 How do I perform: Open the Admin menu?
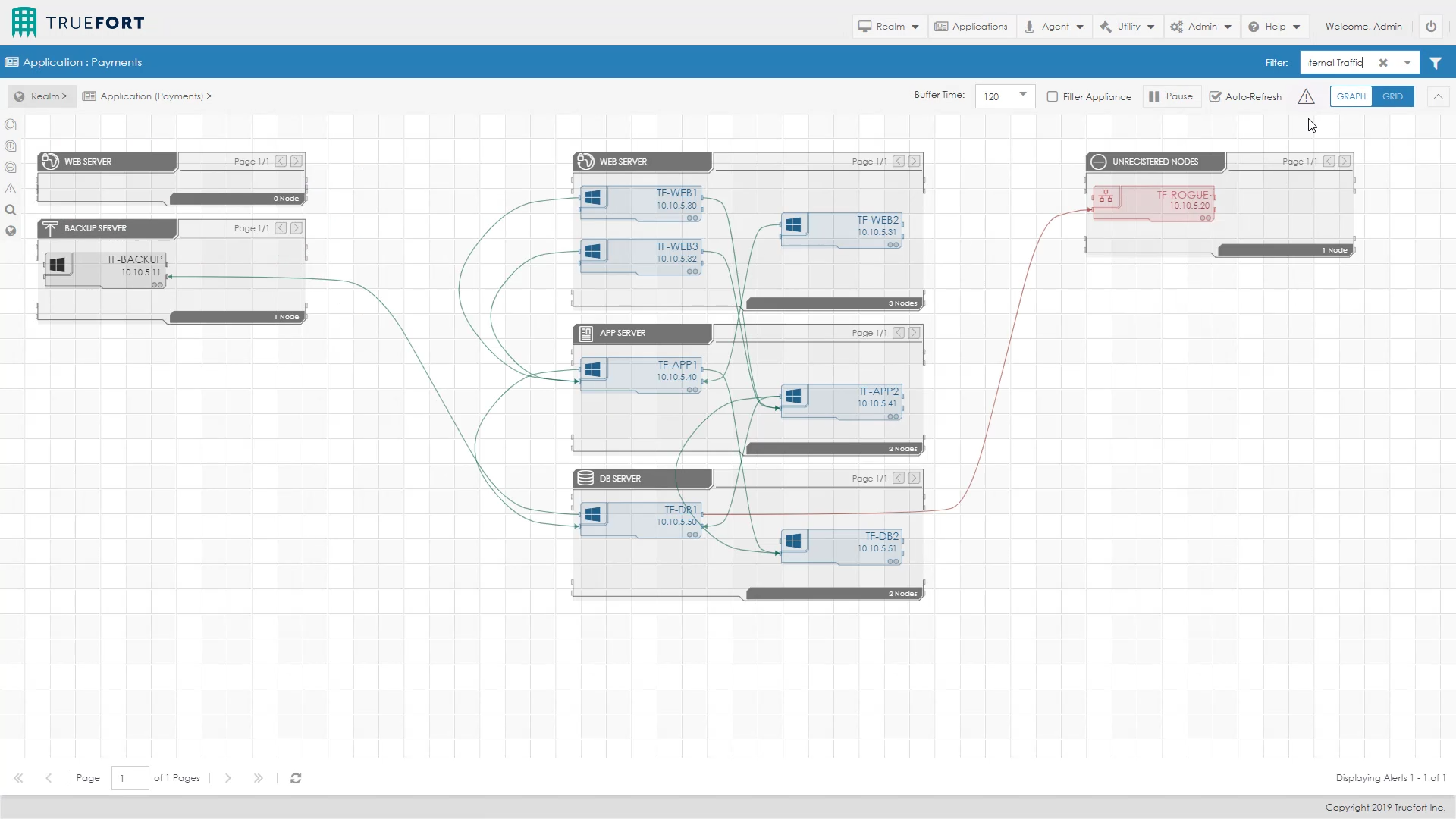click(x=1200, y=27)
